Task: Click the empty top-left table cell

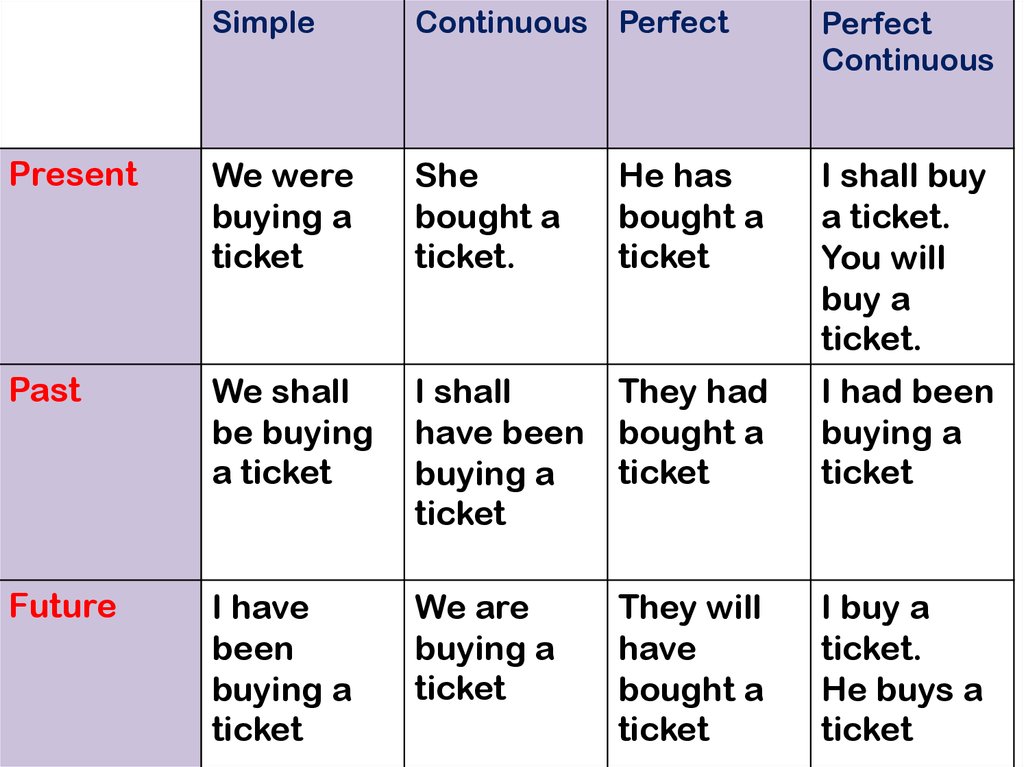Action: click(x=100, y=74)
